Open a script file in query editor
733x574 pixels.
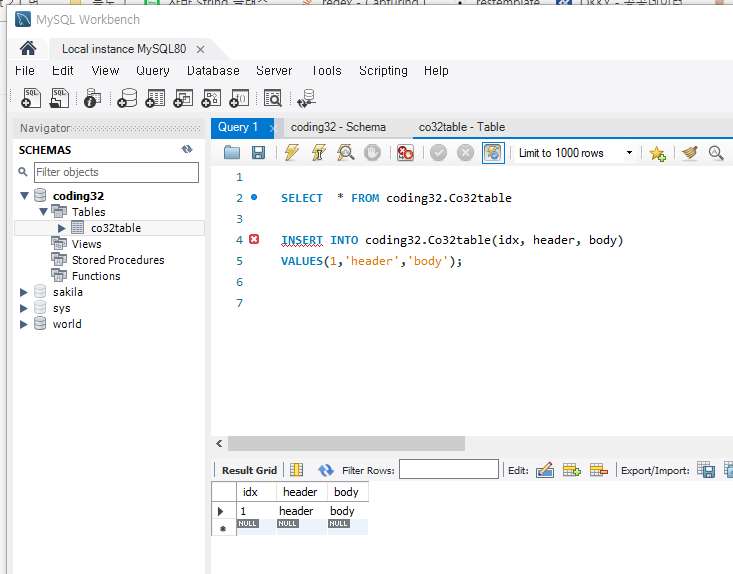tap(232, 153)
